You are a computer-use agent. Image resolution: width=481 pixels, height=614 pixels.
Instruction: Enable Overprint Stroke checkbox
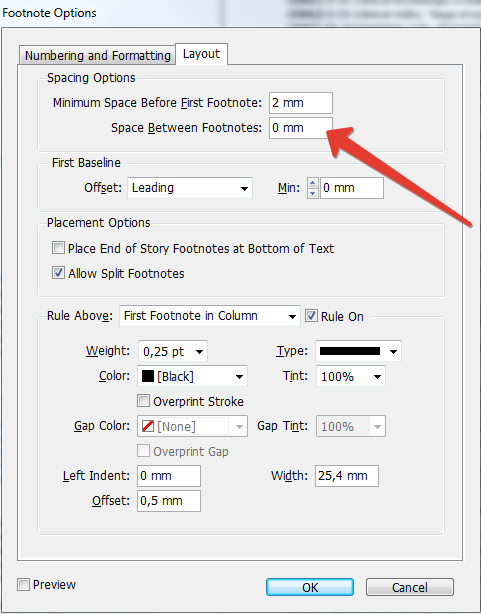tap(143, 401)
